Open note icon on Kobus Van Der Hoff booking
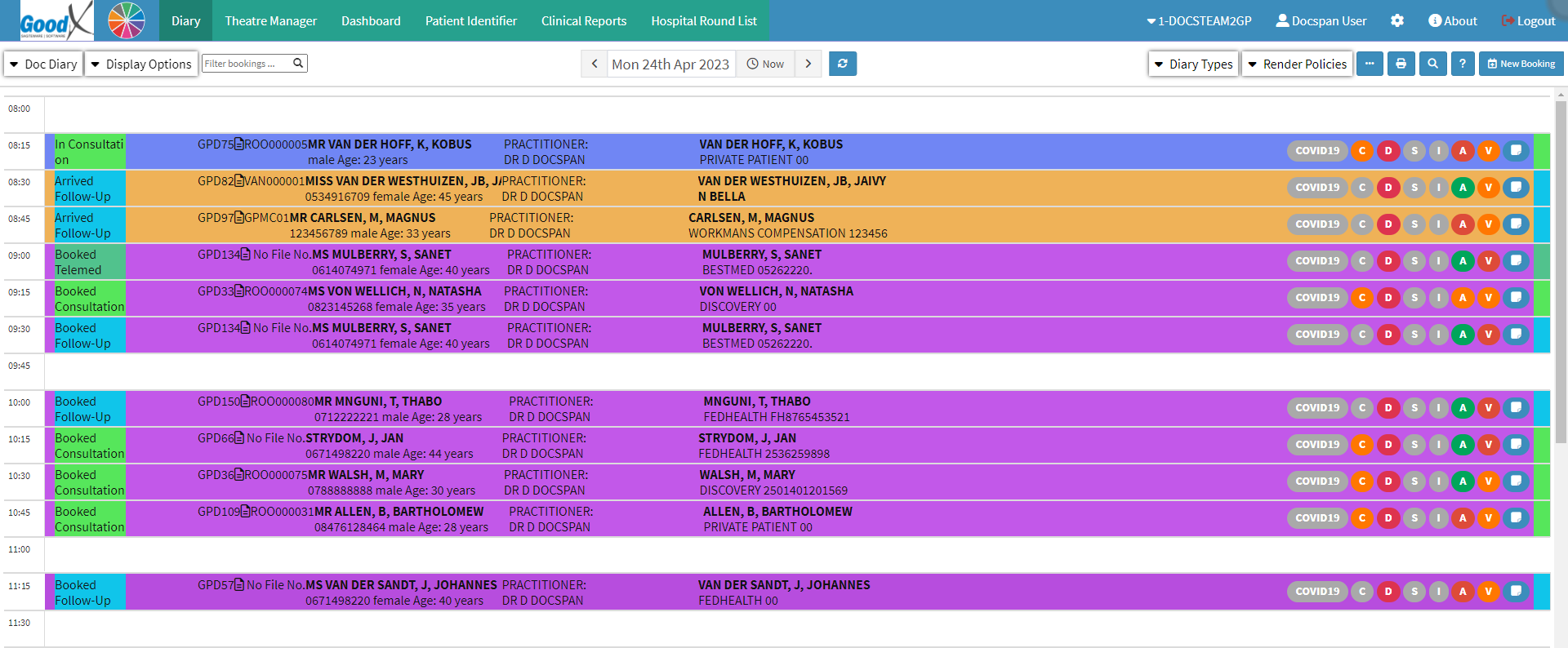 click(x=1516, y=150)
